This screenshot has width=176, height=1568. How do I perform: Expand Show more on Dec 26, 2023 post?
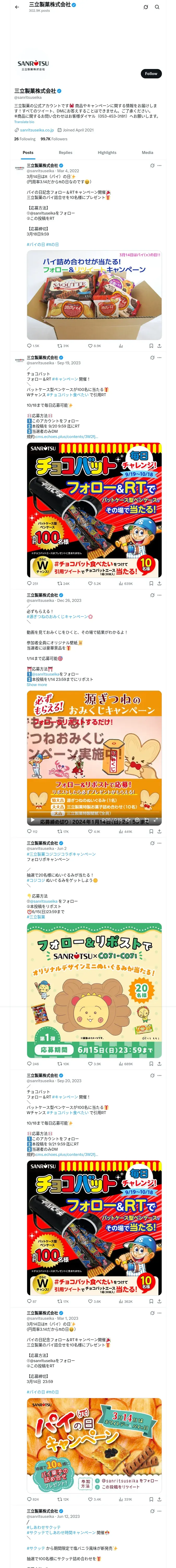(37, 685)
